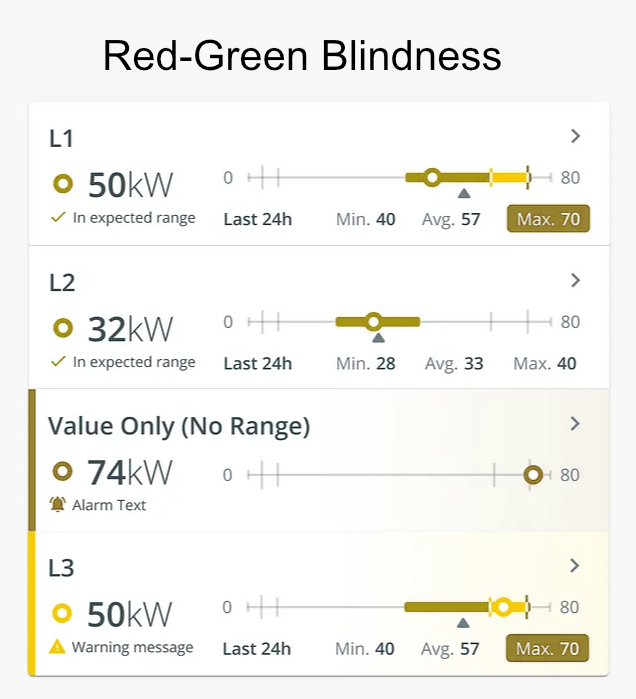Click the yellow warning triangle icon
This screenshot has height=699, width=636.
58,647
